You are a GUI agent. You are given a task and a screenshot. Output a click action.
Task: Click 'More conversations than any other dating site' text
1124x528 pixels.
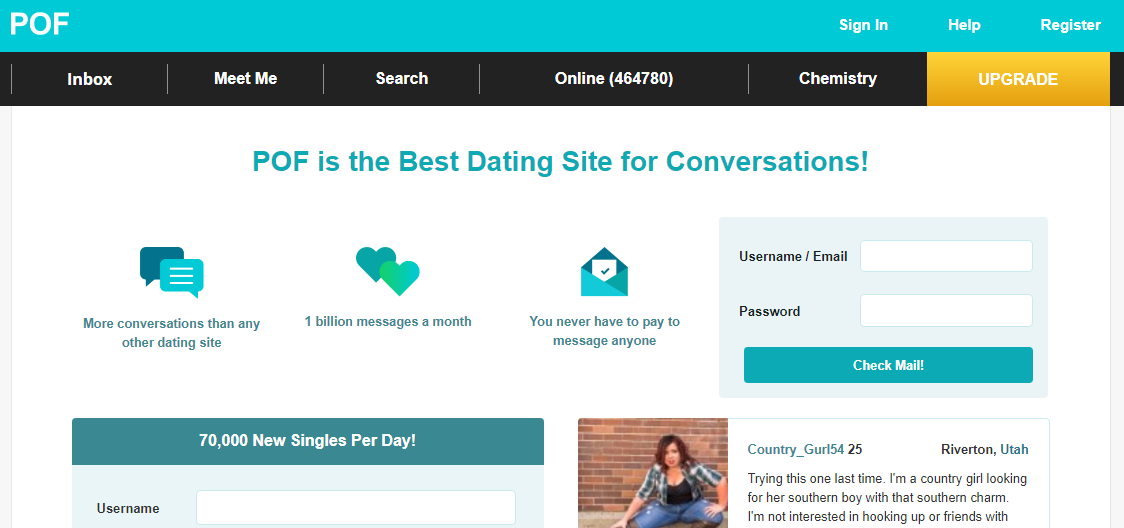[x=171, y=332]
